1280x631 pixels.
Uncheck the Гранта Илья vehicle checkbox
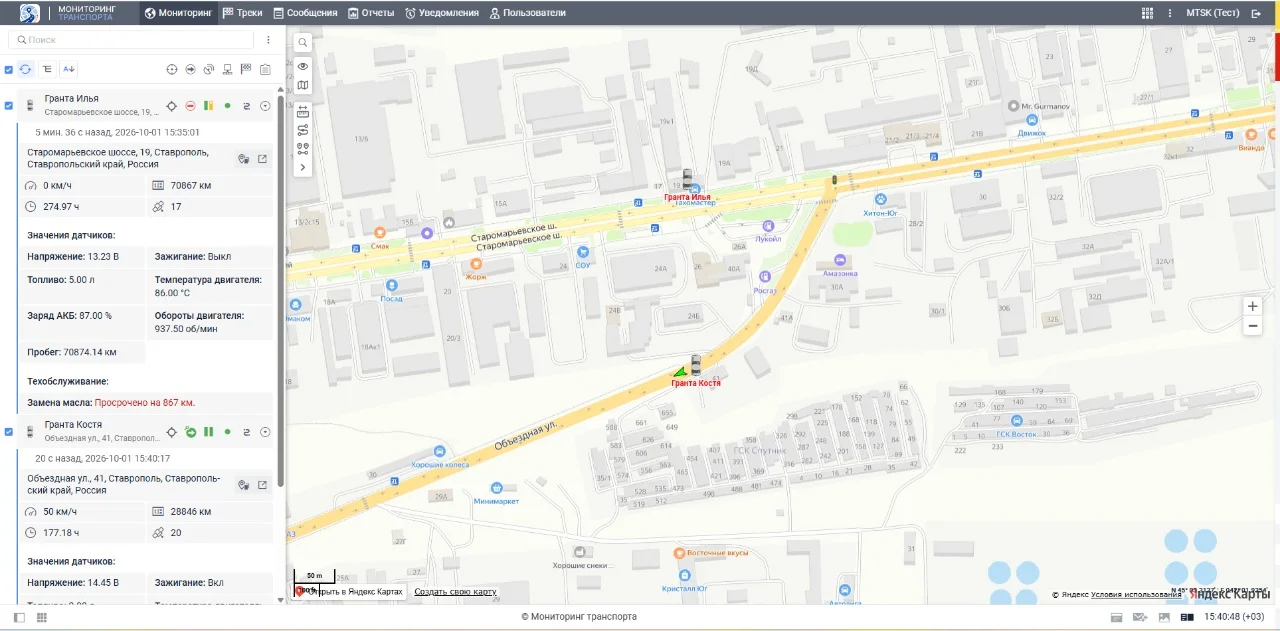click(x=9, y=105)
